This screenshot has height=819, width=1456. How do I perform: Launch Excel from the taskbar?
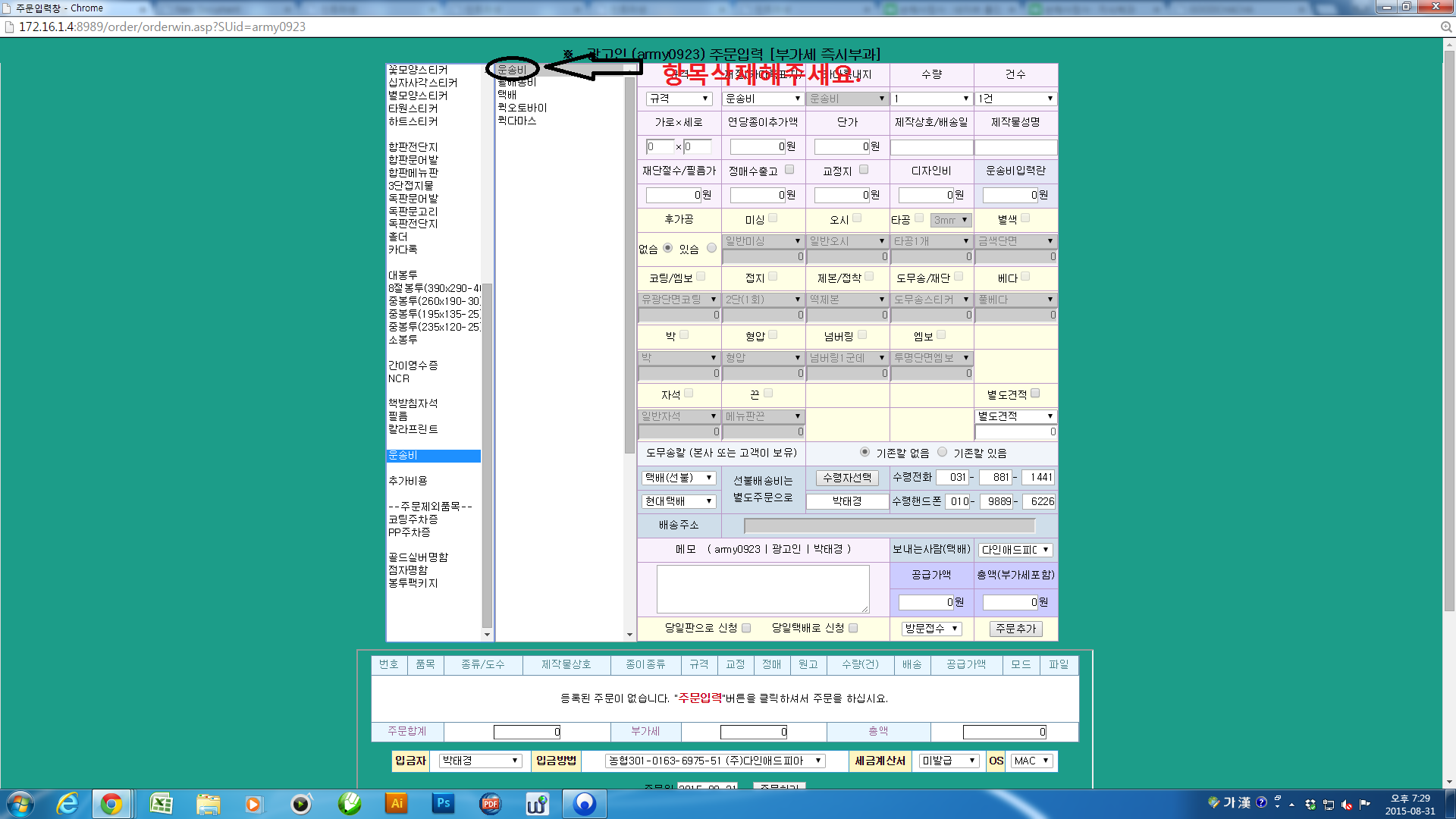[x=161, y=804]
